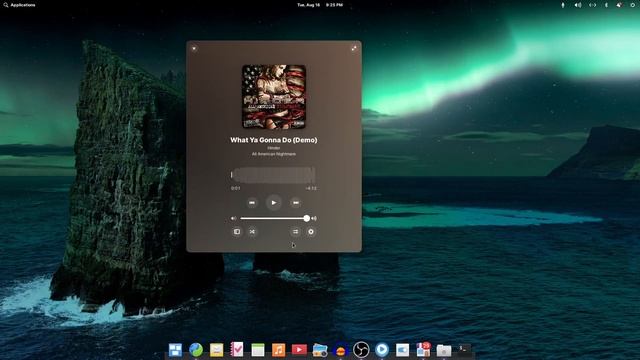Open the Files folder icon in dock
The image size is (640, 360).
444,350
